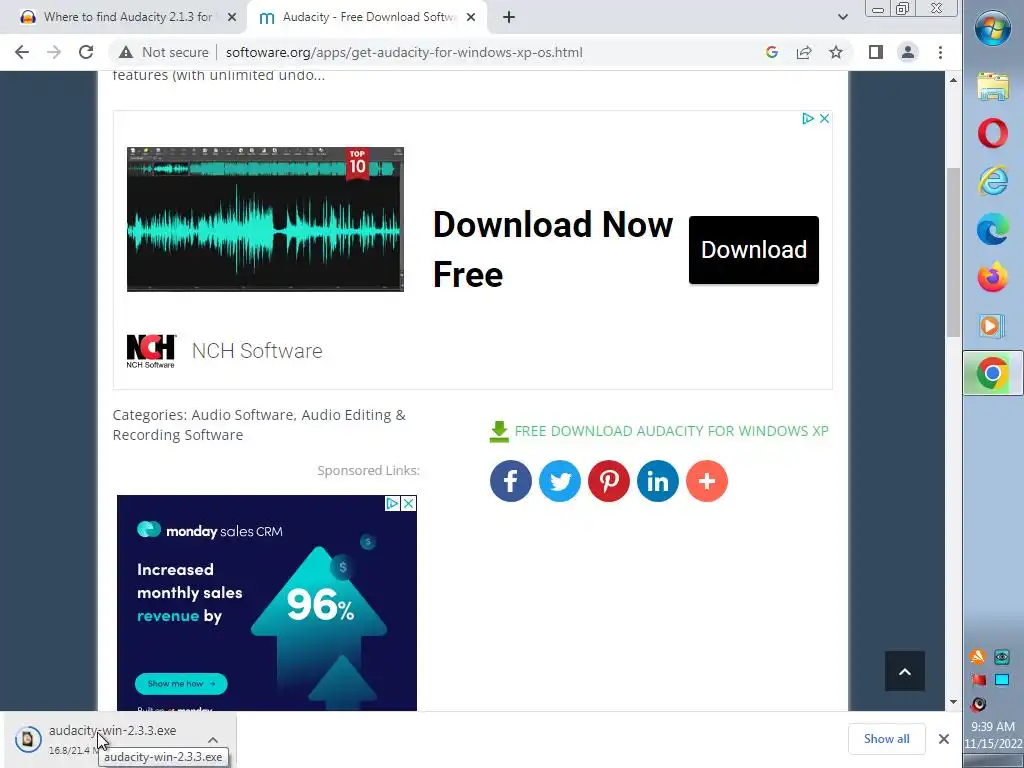Toggle the browser side panel
Viewport: 1024px width, 768px height.
coord(876,52)
